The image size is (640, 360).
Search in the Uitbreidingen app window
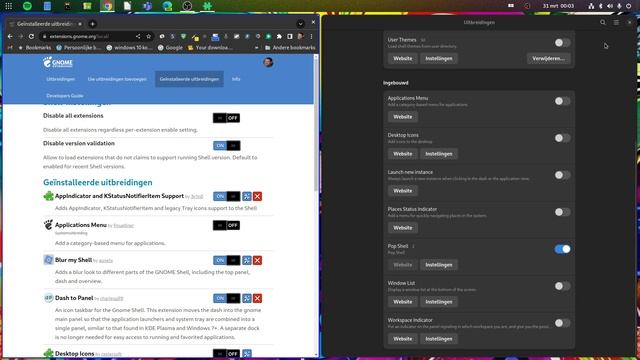pyautogui.click(x=603, y=22)
